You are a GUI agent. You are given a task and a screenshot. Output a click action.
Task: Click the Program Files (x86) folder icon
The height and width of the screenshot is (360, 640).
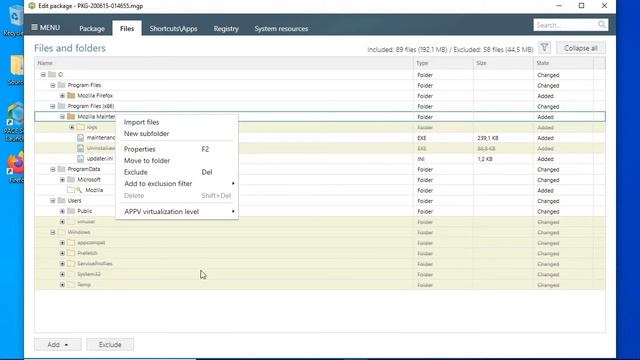62,106
